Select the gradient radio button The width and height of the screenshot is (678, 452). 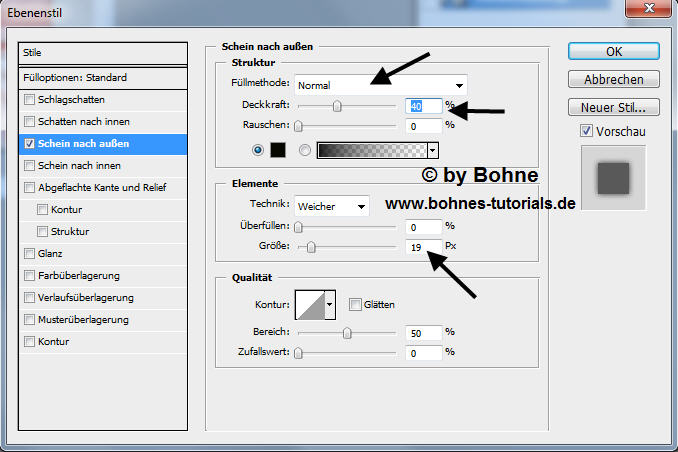point(305,150)
